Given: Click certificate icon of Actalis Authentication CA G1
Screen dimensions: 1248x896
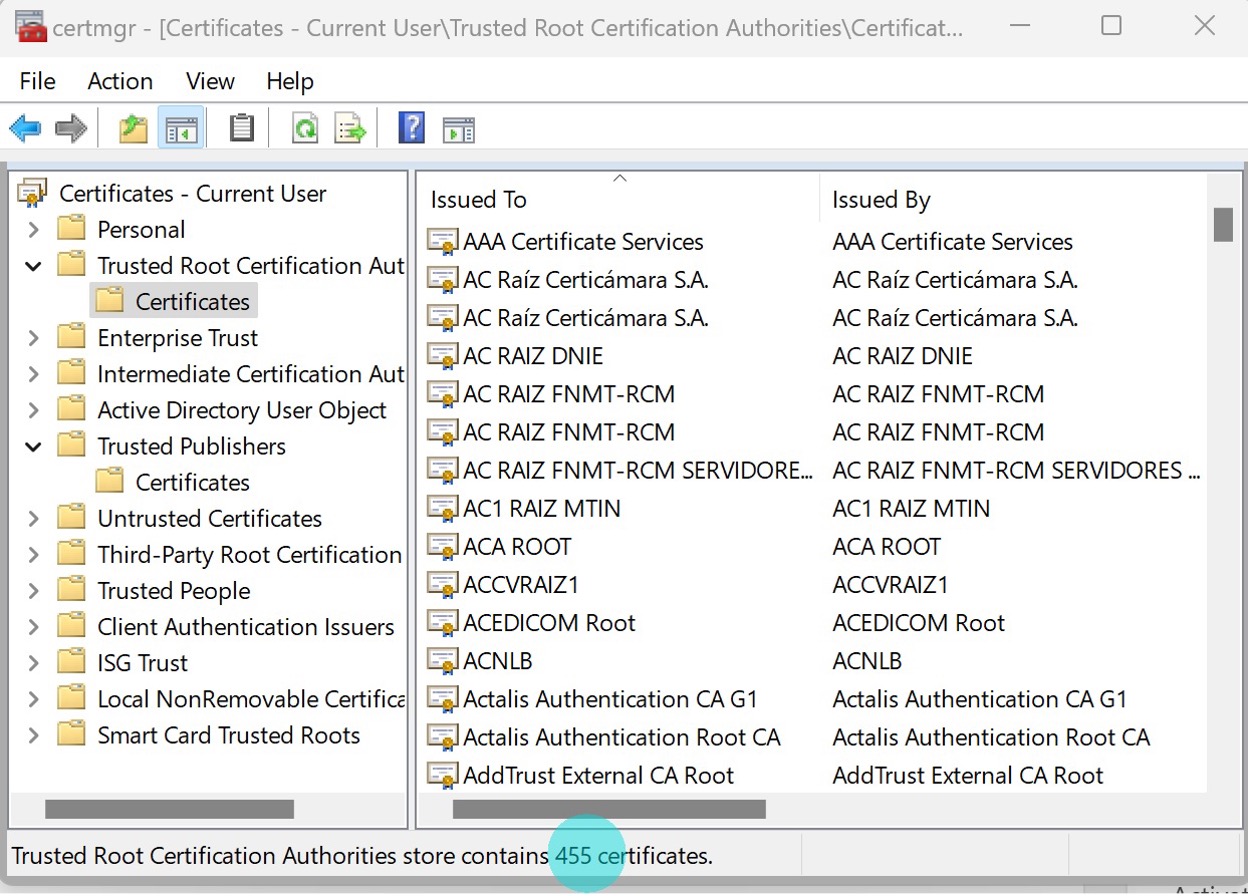Looking at the screenshot, I should click(x=442, y=698).
